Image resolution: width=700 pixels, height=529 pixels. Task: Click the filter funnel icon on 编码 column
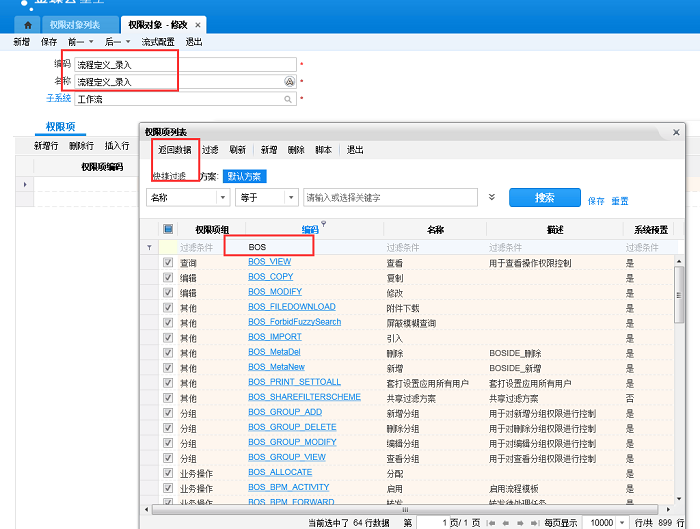pos(323,224)
